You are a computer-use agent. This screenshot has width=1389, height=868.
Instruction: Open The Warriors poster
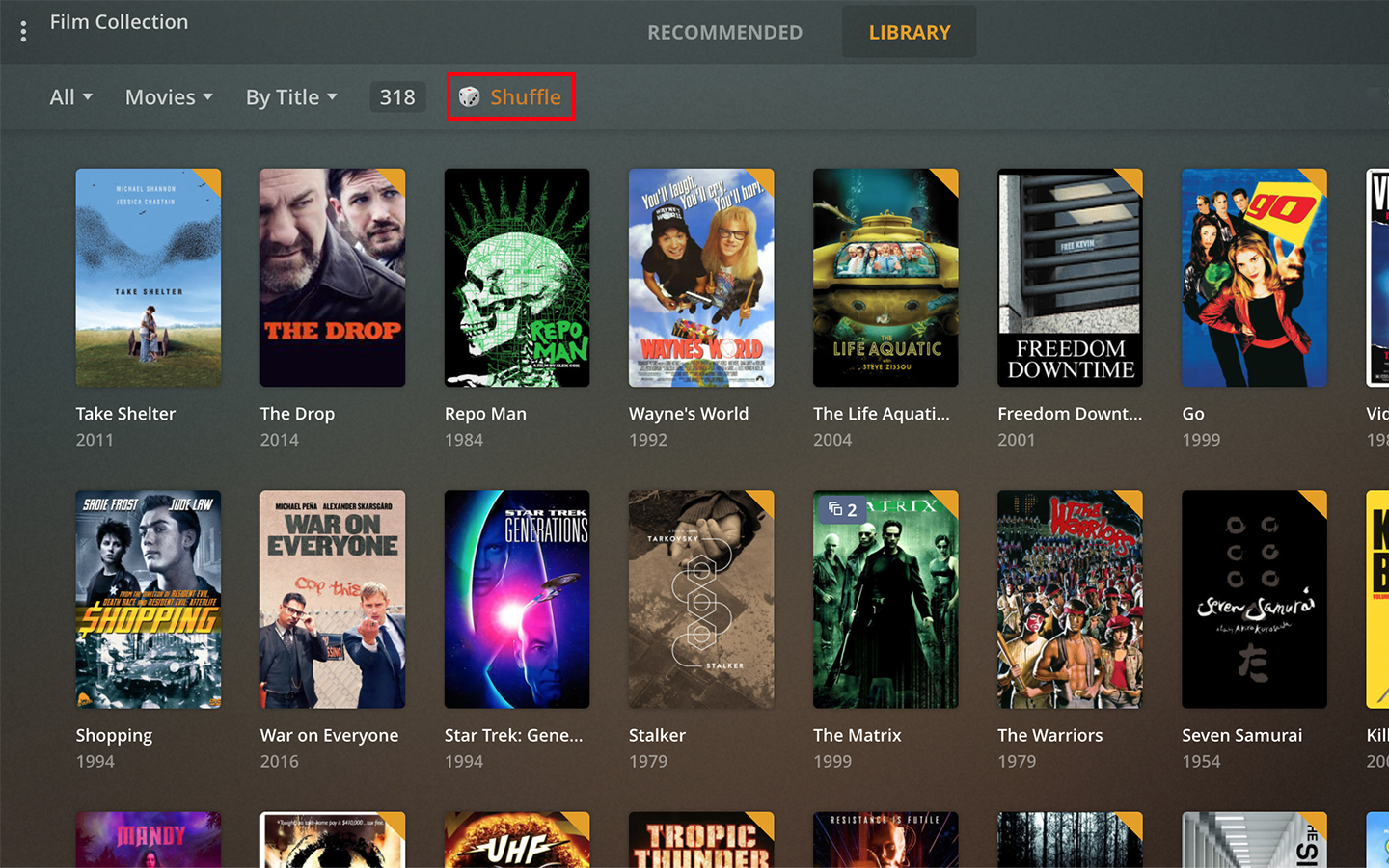1070,599
